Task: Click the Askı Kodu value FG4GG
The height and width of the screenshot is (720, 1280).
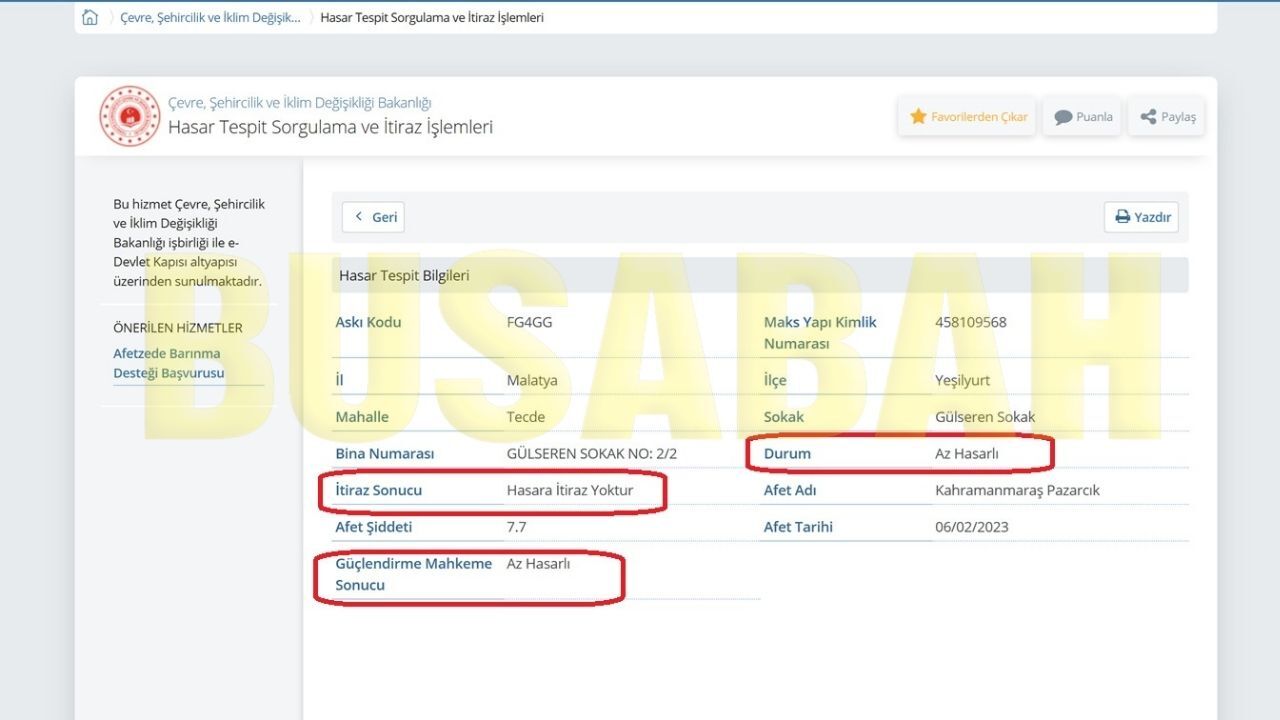Action: (529, 322)
